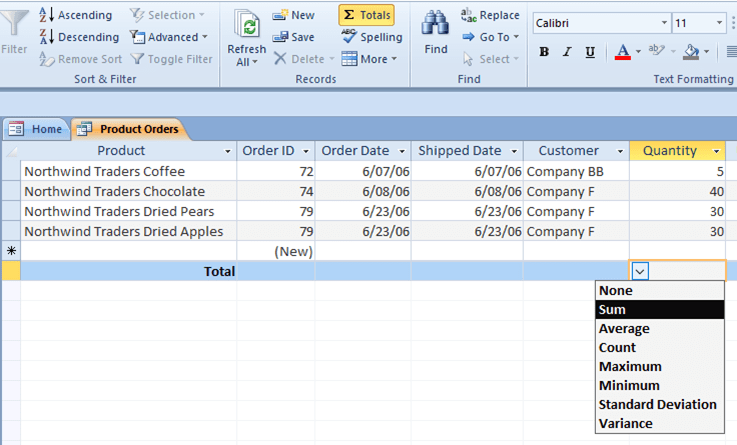The image size is (737, 445).
Task: Click Replace in Find group
Action: [x=490, y=15]
